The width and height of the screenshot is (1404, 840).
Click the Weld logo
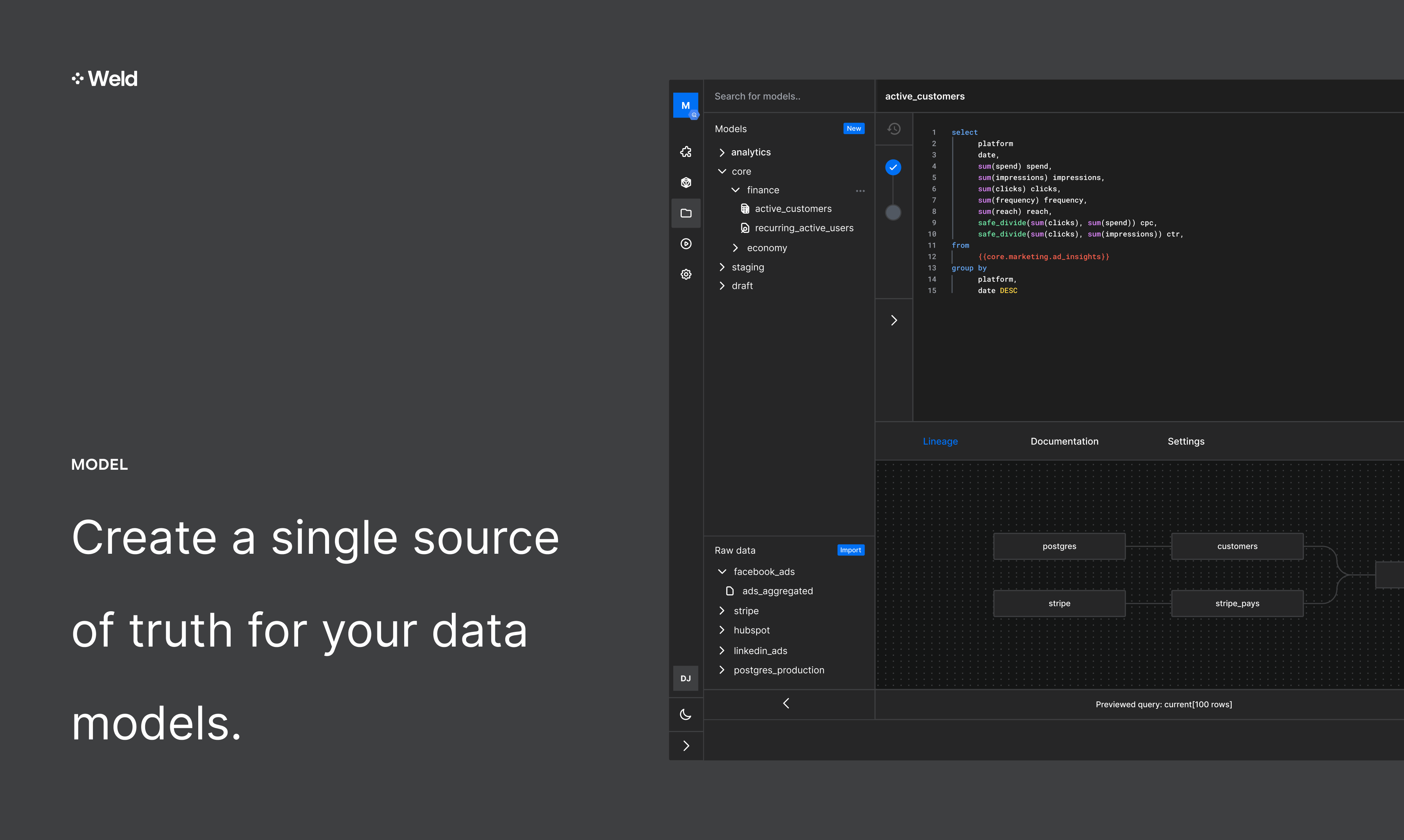(x=104, y=79)
